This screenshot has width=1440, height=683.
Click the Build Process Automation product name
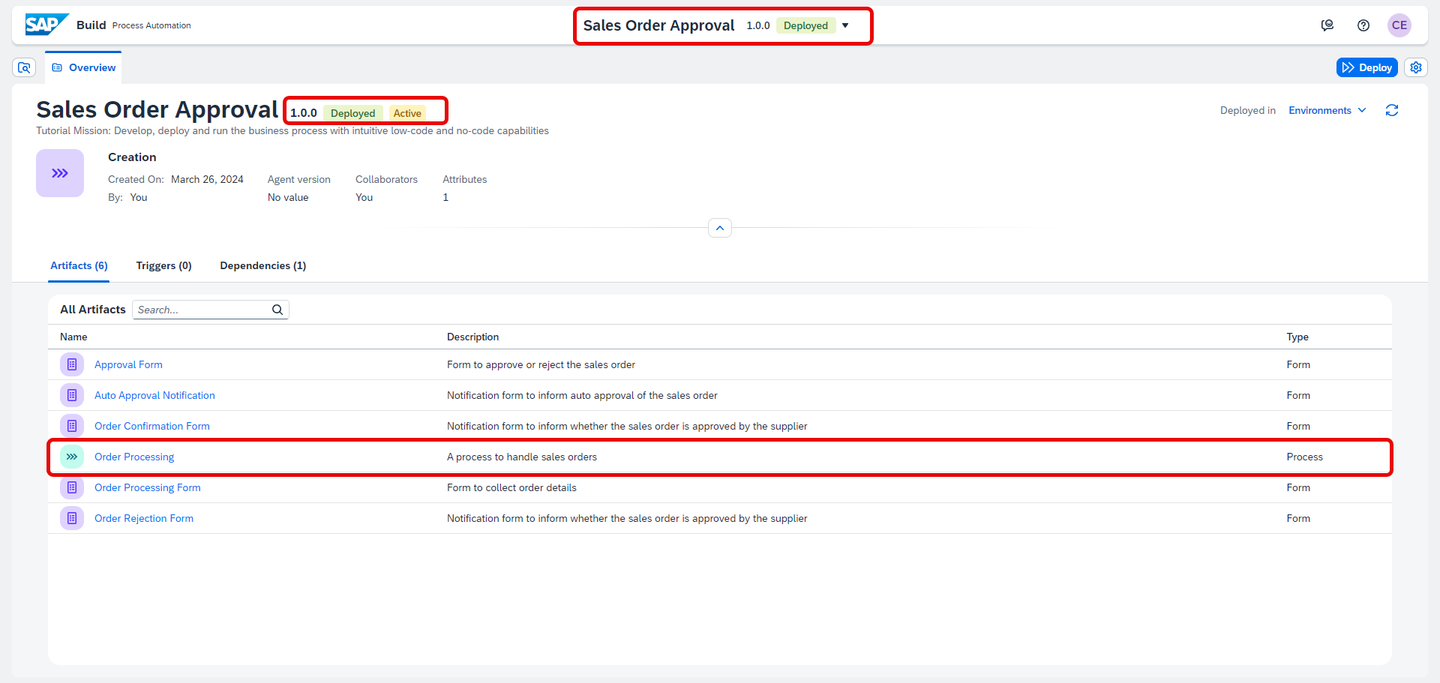click(x=134, y=25)
